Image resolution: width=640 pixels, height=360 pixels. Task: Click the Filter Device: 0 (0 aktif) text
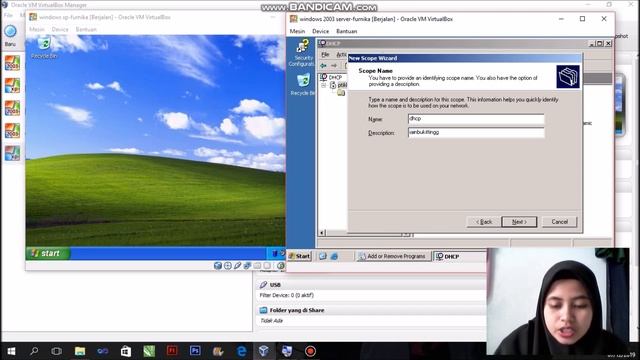(x=287, y=295)
